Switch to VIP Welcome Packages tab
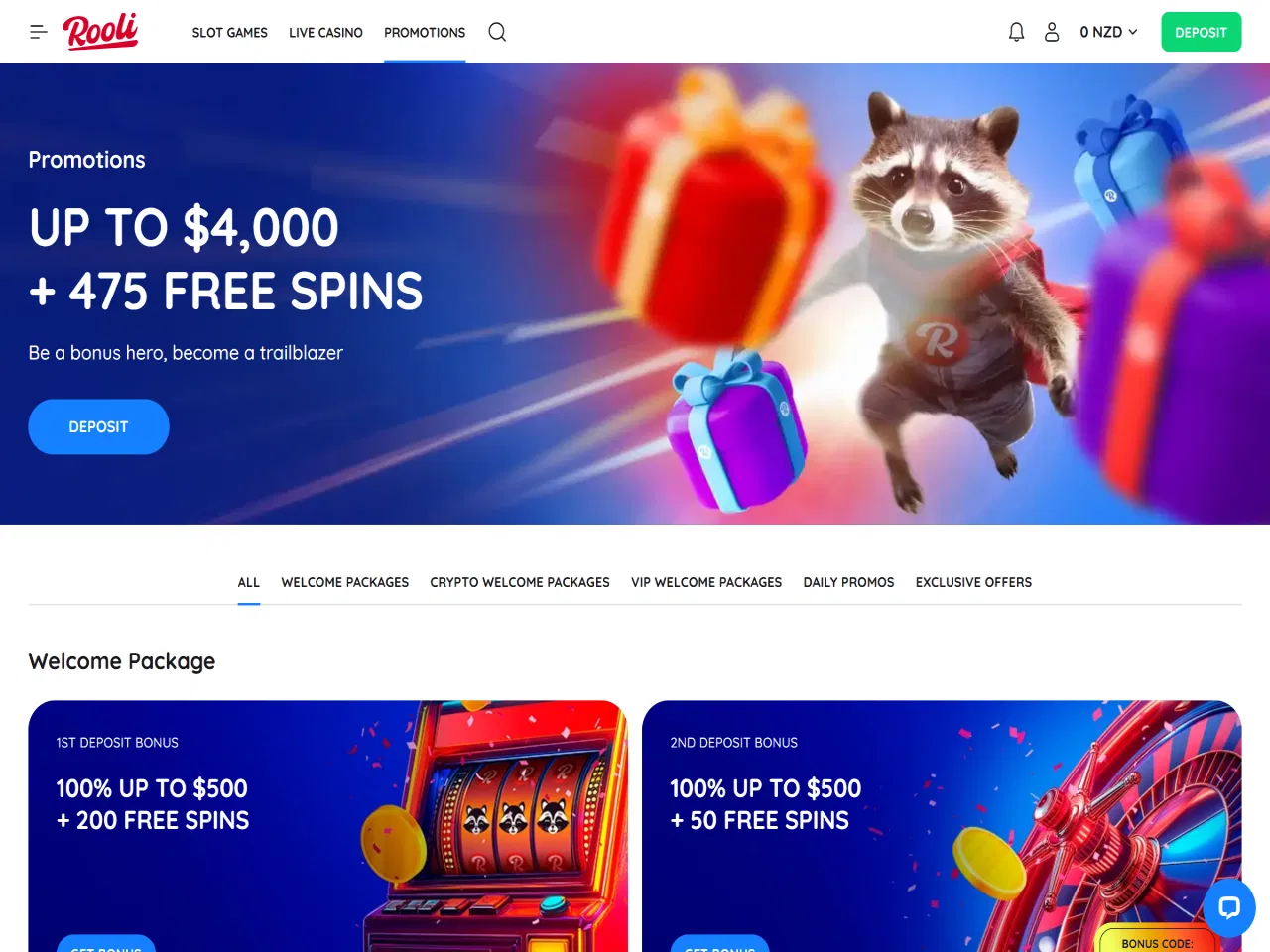 706,582
